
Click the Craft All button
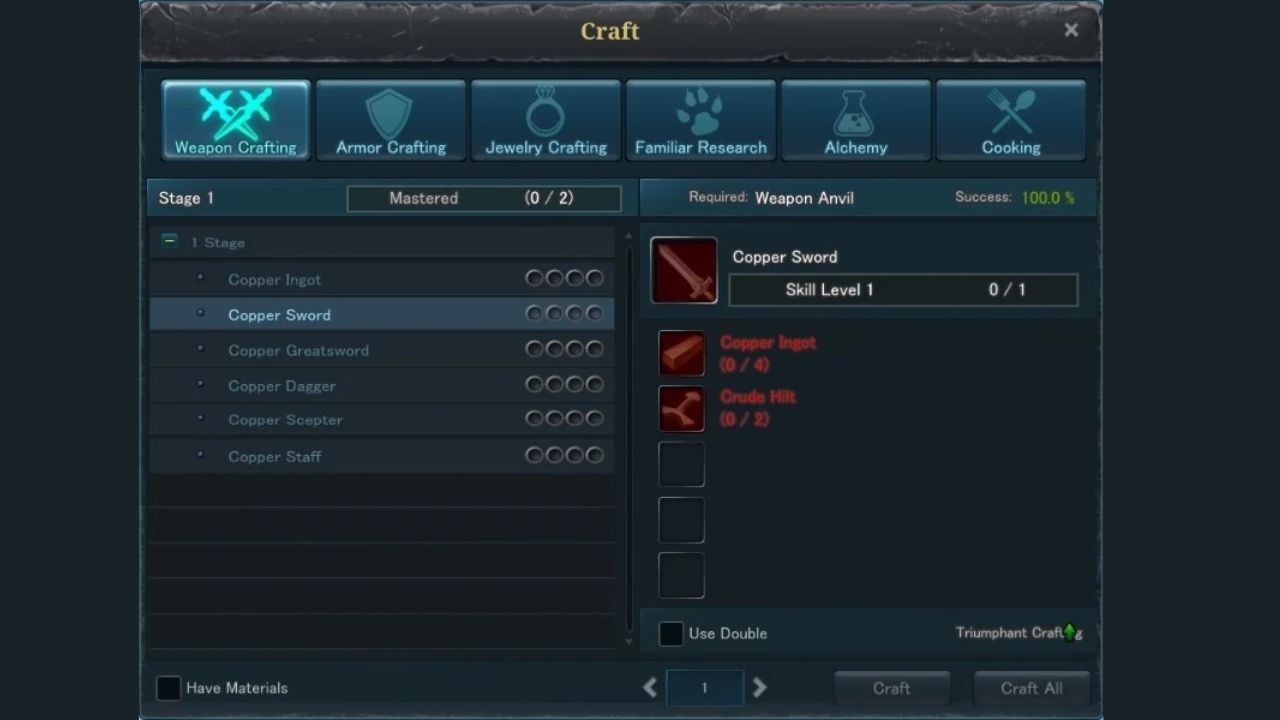(x=1032, y=688)
